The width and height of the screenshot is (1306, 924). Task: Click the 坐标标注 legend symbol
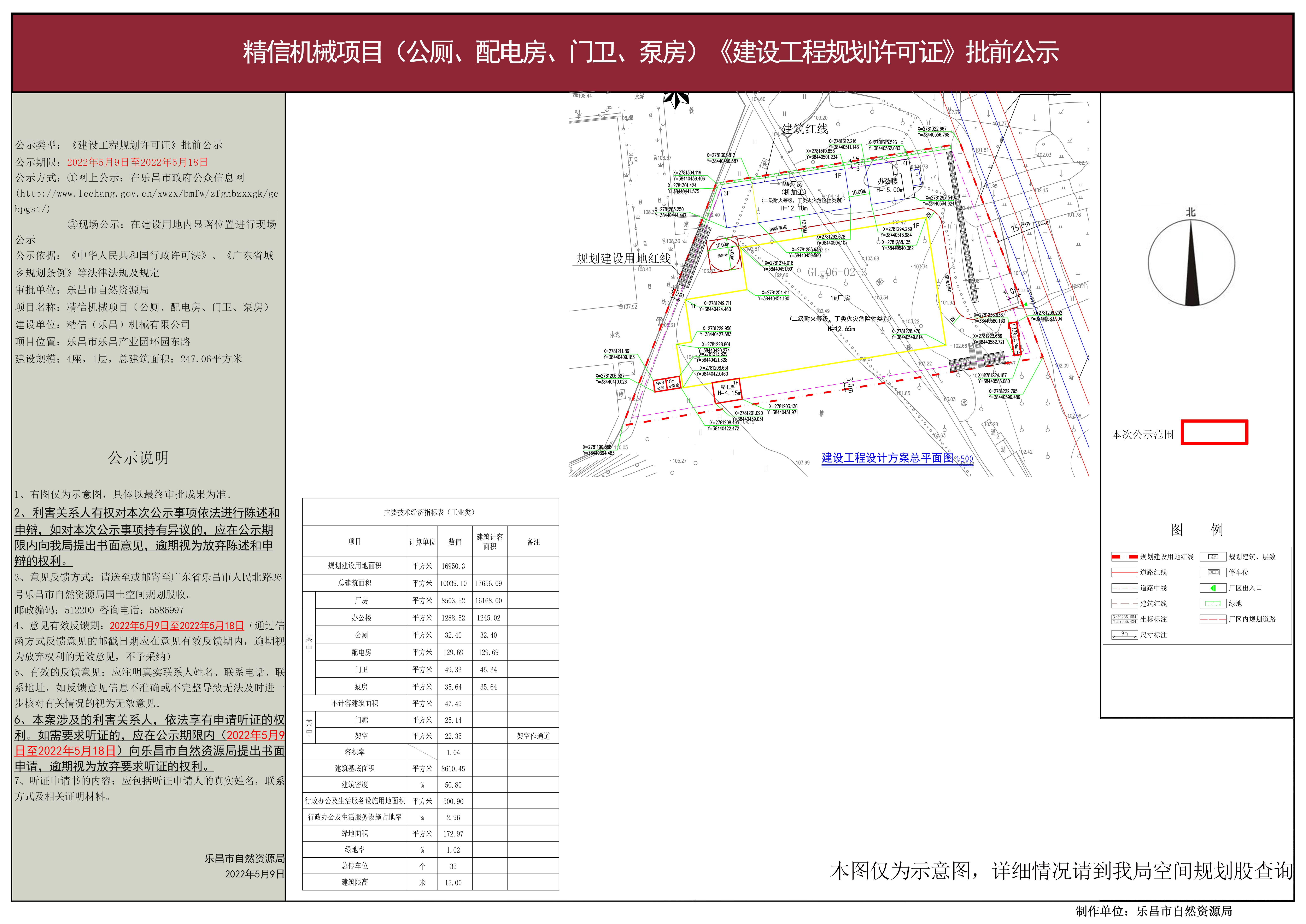point(1124,619)
